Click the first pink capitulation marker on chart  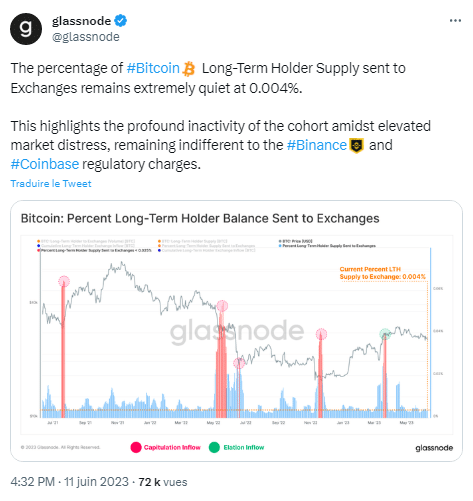click(64, 281)
